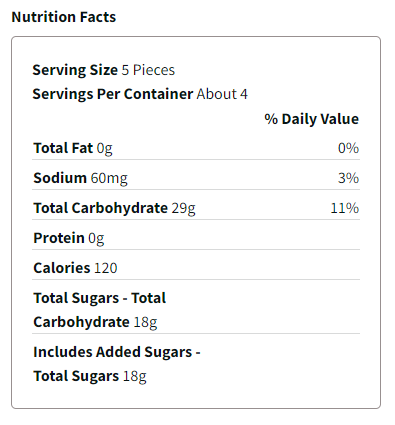The height and width of the screenshot is (425, 395).
Task: Click the 3% daily value for Sodium
Action: tap(348, 178)
